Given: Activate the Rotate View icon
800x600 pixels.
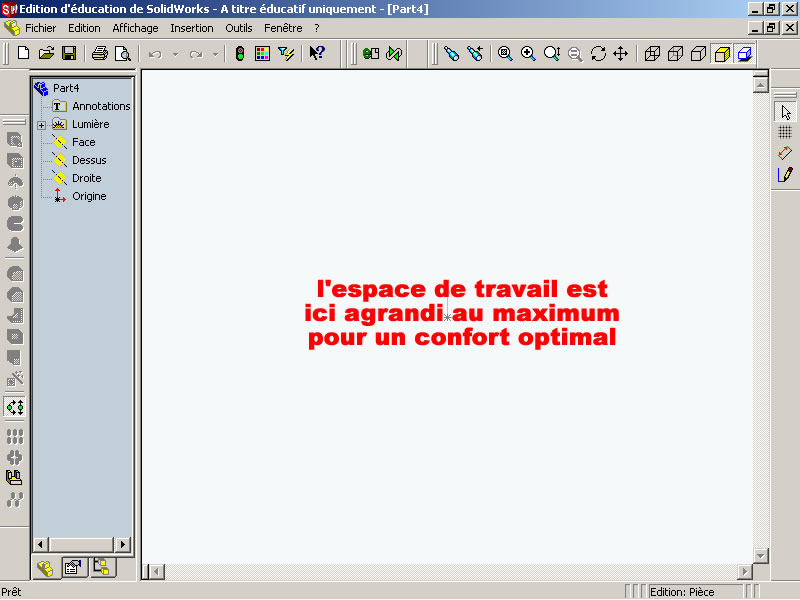Looking at the screenshot, I should click(x=598, y=53).
